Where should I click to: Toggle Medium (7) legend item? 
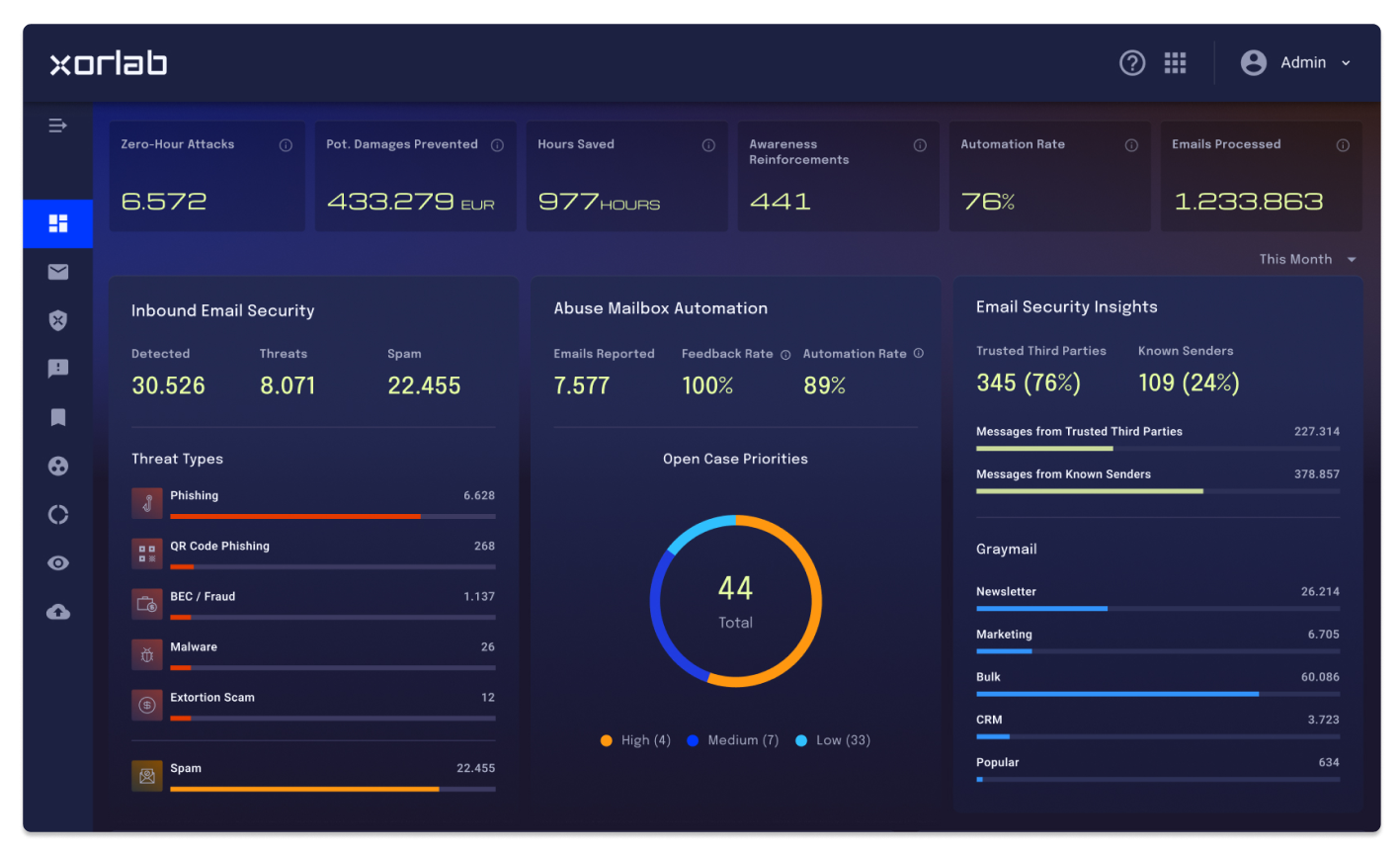pos(733,740)
